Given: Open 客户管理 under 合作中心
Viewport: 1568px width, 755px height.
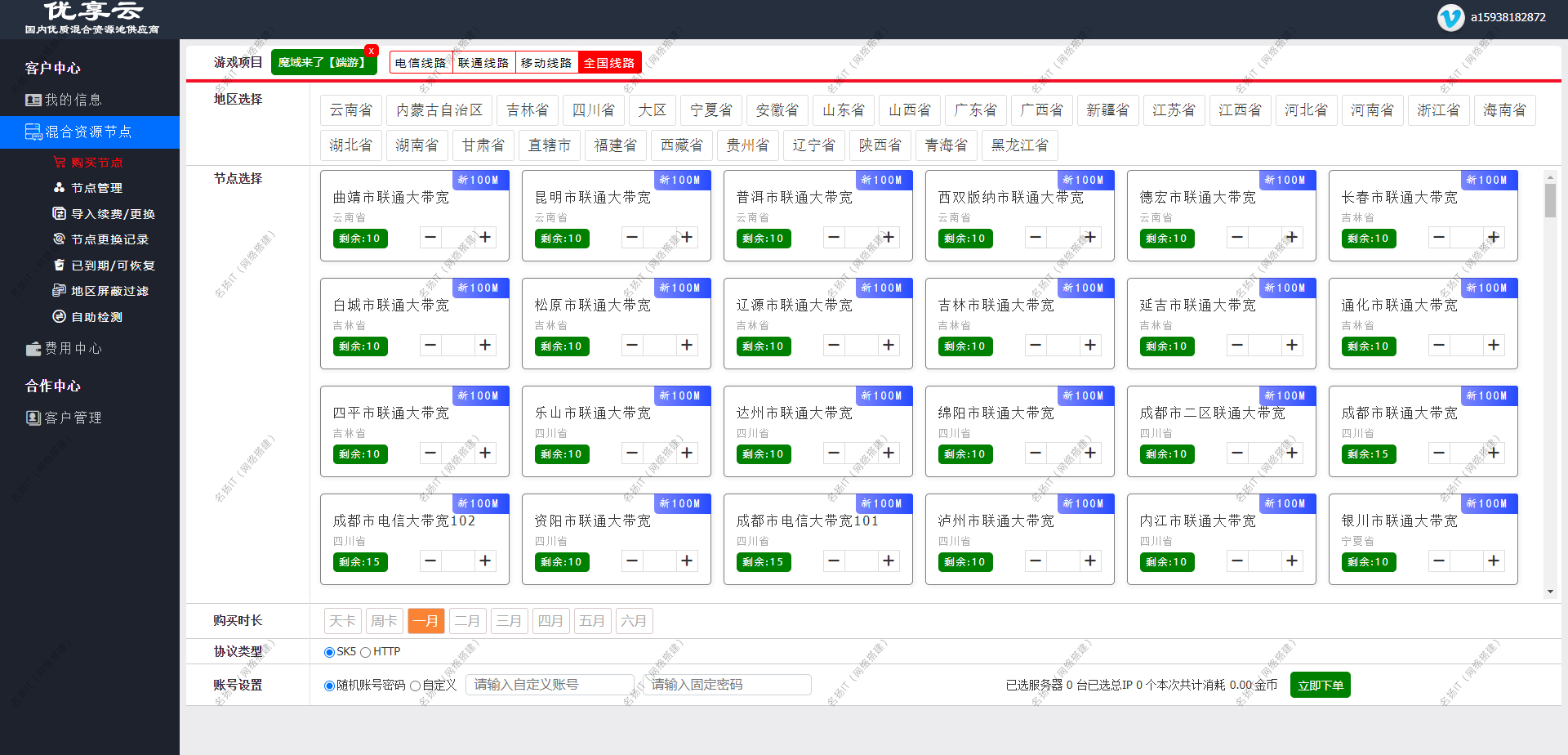Looking at the screenshot, I should (33, 418).
